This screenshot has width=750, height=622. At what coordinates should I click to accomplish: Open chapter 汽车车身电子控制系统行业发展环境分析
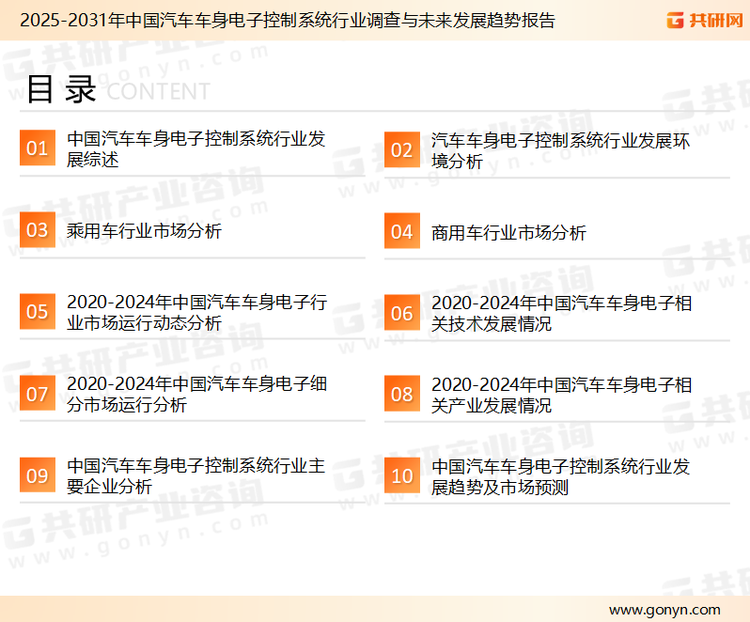coord(561,151)
